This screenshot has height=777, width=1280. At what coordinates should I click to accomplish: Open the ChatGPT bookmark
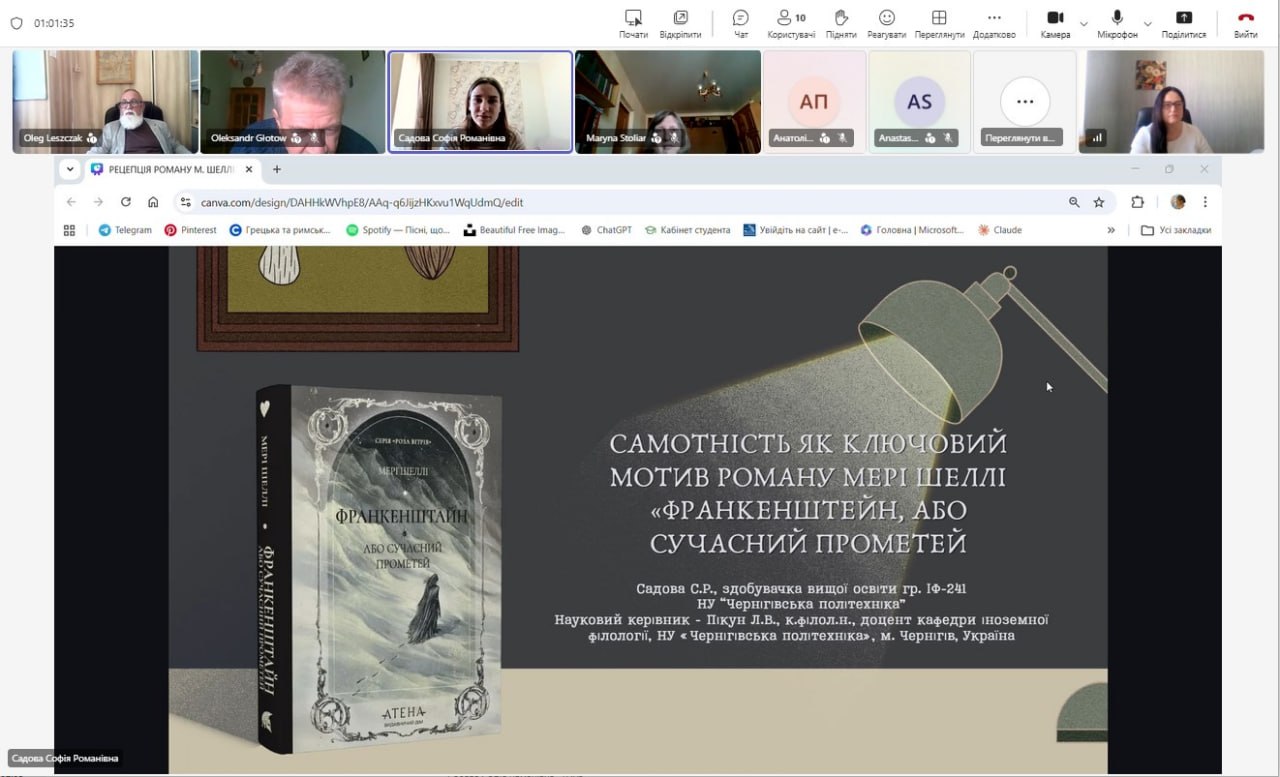click(x=605, y=230)
